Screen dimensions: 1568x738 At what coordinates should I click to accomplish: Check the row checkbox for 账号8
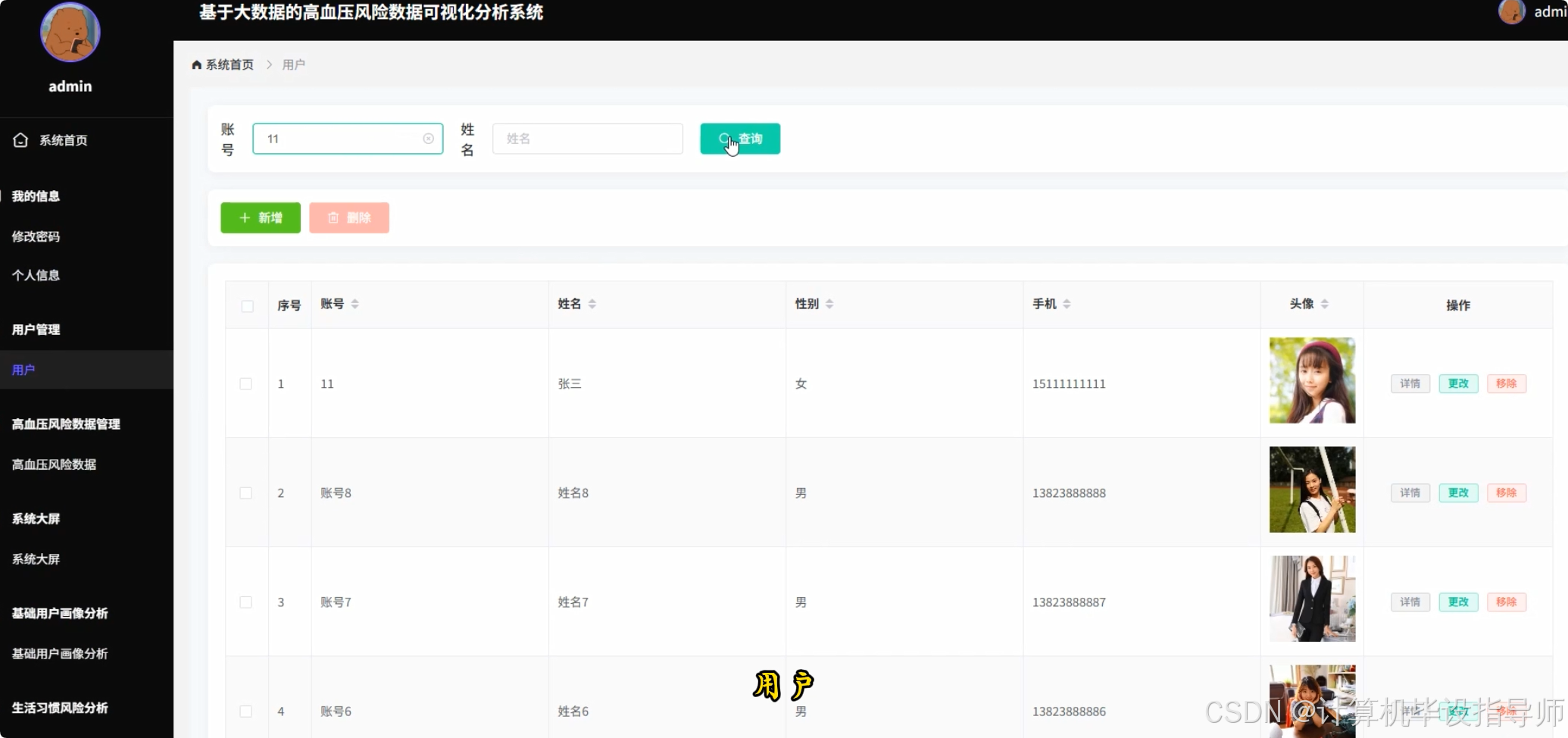[x=245, y=493]
